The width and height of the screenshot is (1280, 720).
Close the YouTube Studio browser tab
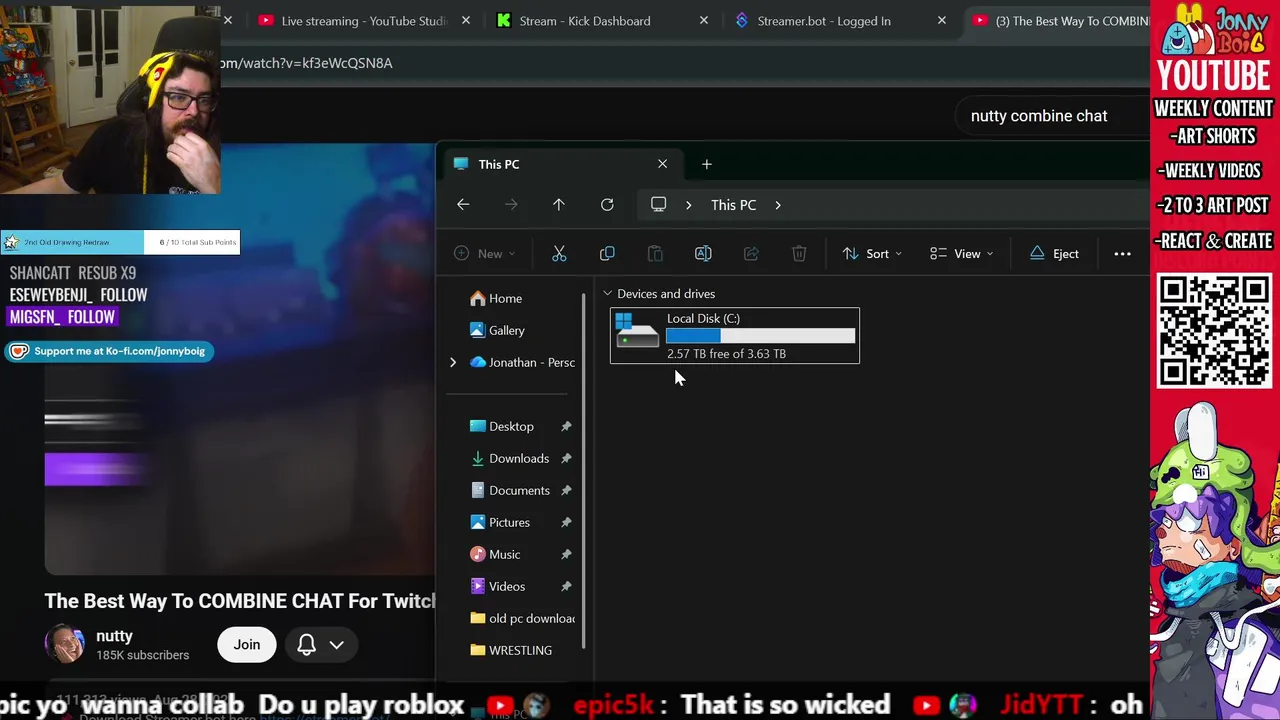point(466,21)
